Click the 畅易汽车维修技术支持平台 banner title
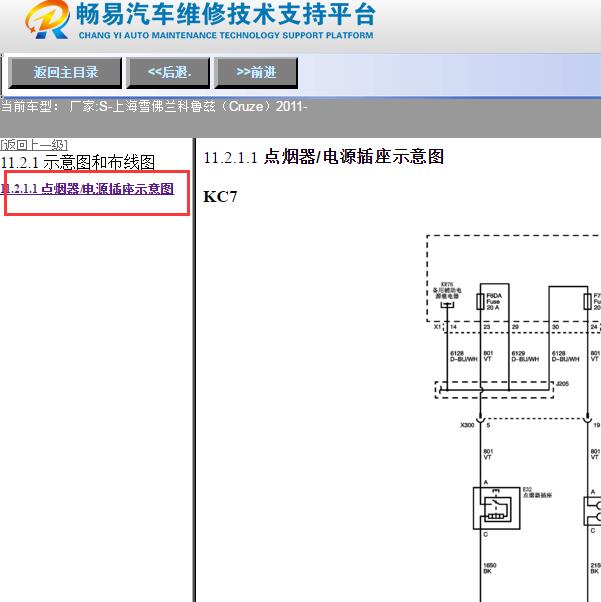Viewport: 601px width, 602px height. [x=226, y=14]
